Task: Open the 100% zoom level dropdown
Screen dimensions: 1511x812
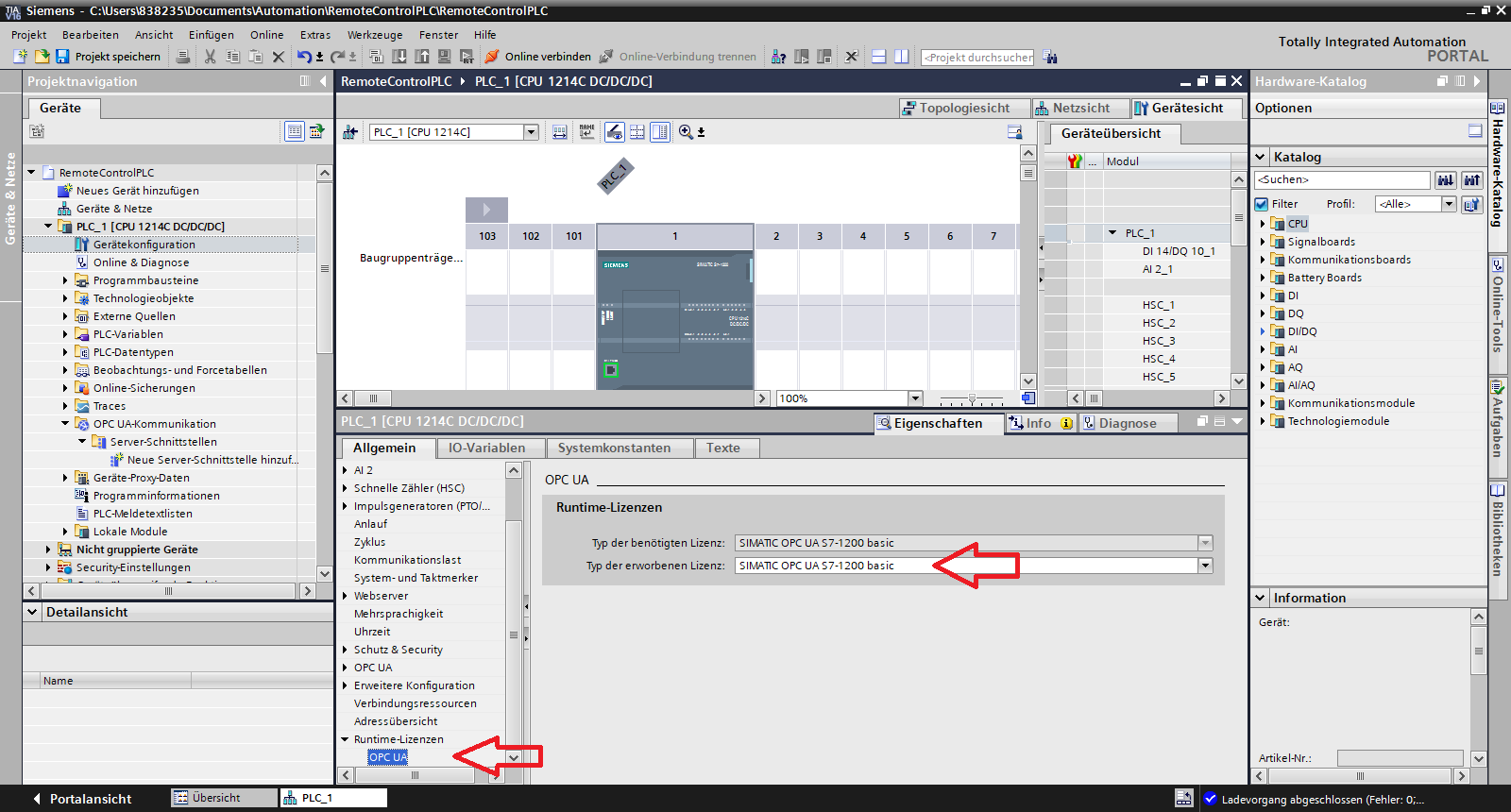Action: [915, 398]
